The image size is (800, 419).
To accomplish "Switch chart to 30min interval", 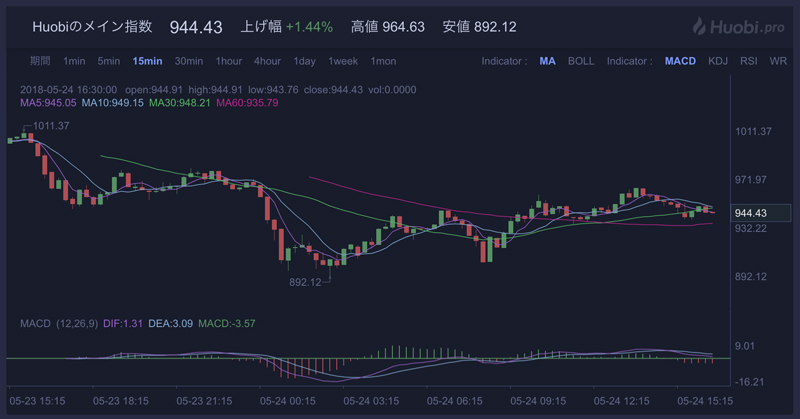I will click(x=189, y=61).
